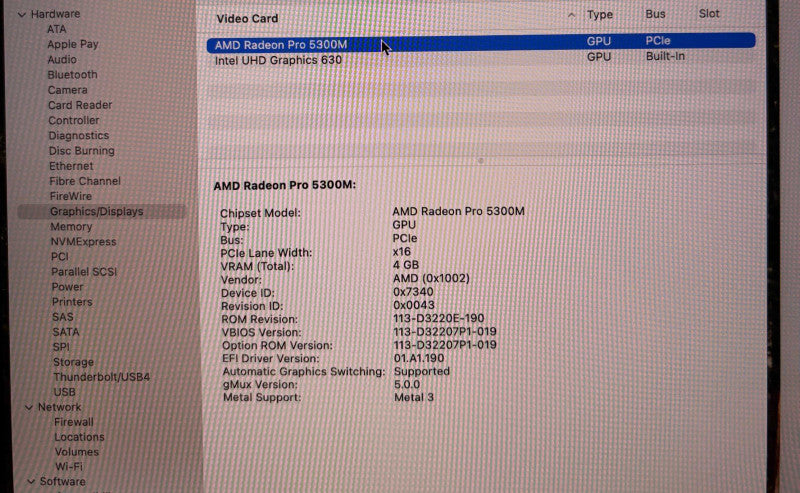
Task: Select Ethernet in the sidebar
Action: pos(71,166)
